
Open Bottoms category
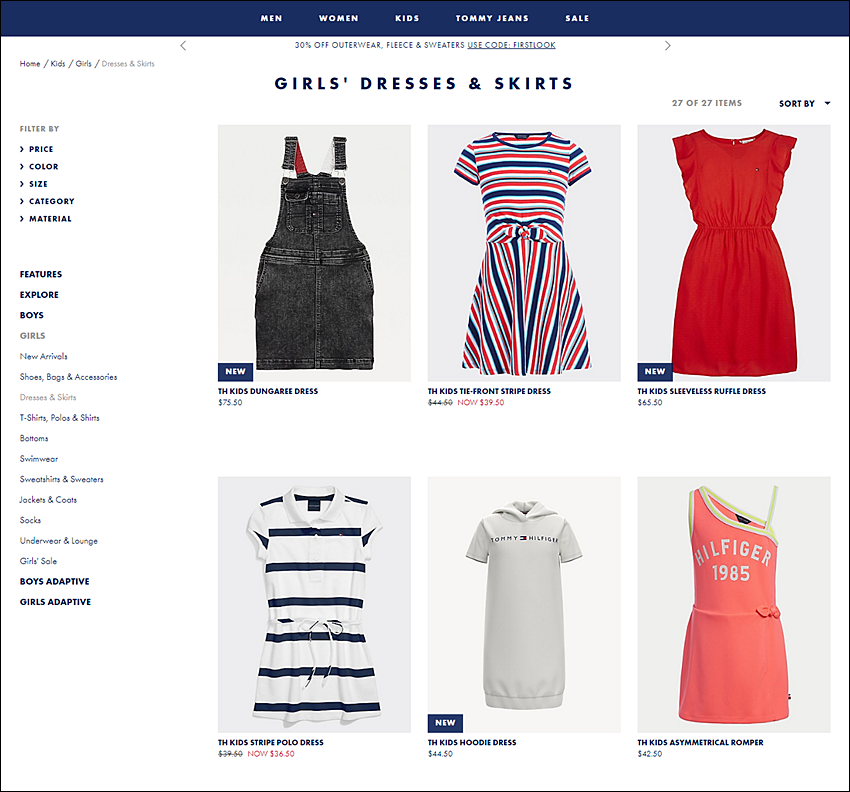(x=34, y=438)
